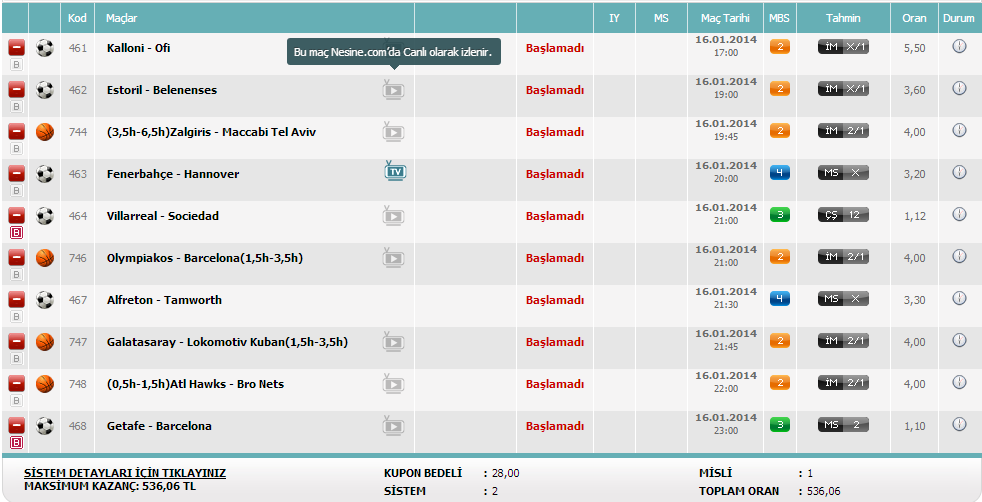The height and width of the screenshot is (502, 982).
Task: Click the live stream icon for Alfreton - Tamworth
Action: pos(394,300)
